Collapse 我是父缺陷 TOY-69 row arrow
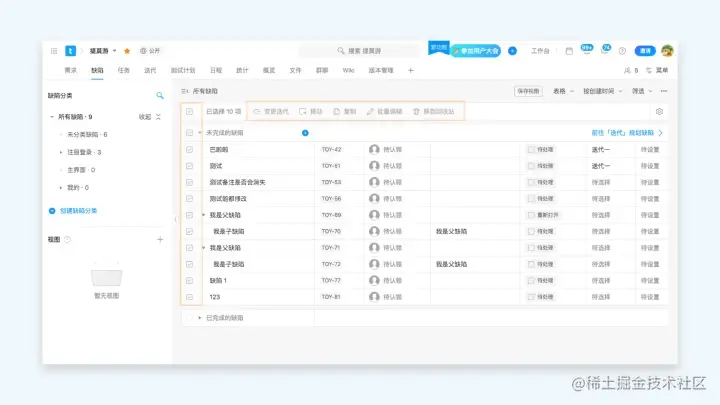 point(204,215)
